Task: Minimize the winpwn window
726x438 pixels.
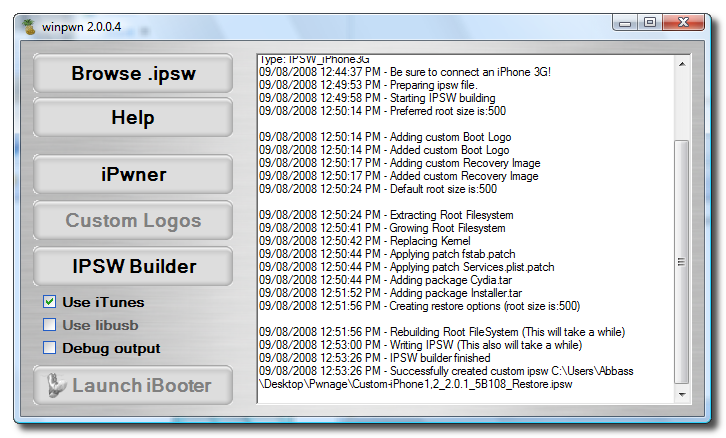Action: point(627,21)
